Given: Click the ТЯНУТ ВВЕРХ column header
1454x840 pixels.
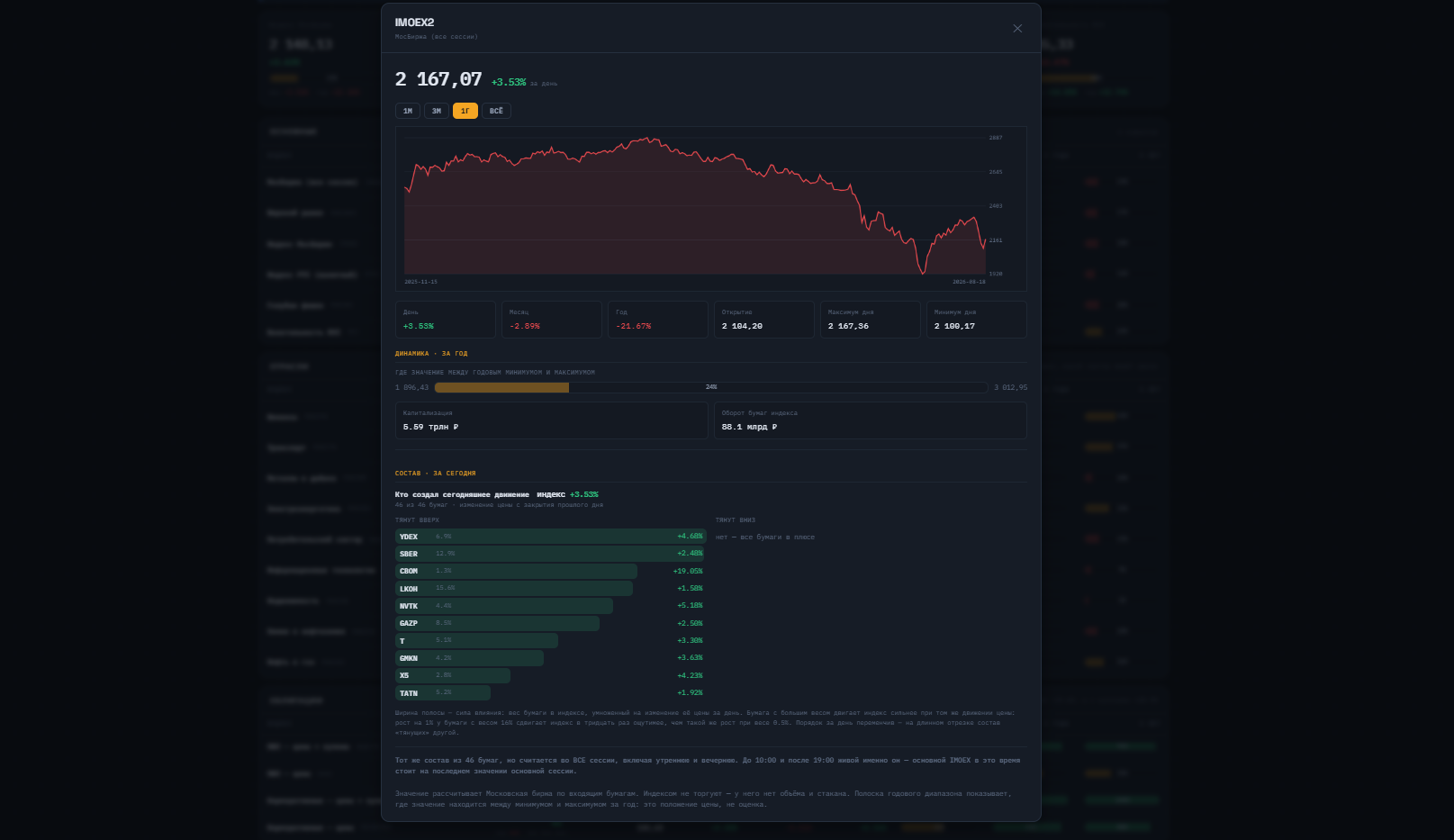Looking at the screenshot, I should [418, 520].
